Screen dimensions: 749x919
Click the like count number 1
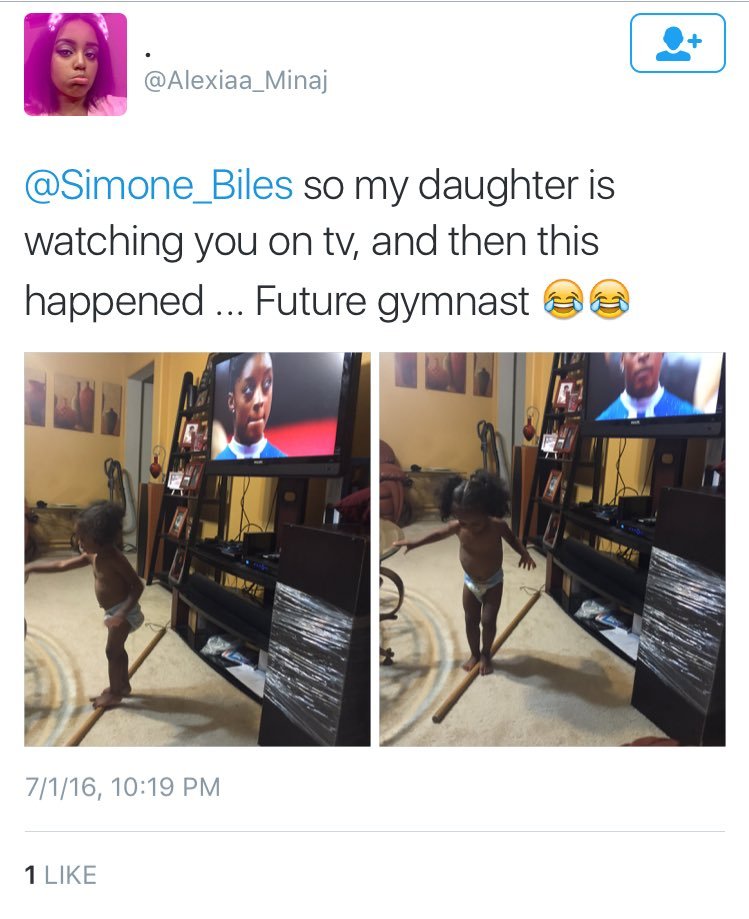coord(30,874)
